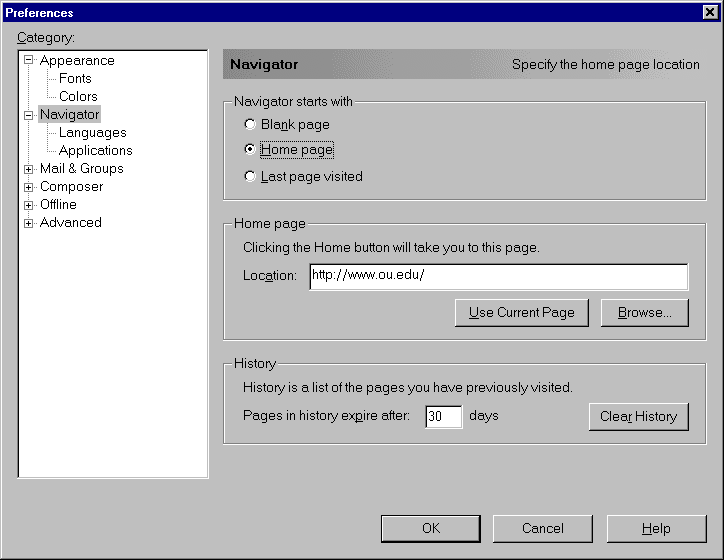The image size is (724, 560).
Task: Select Last page visited radio button
Action: coord(250,176)
